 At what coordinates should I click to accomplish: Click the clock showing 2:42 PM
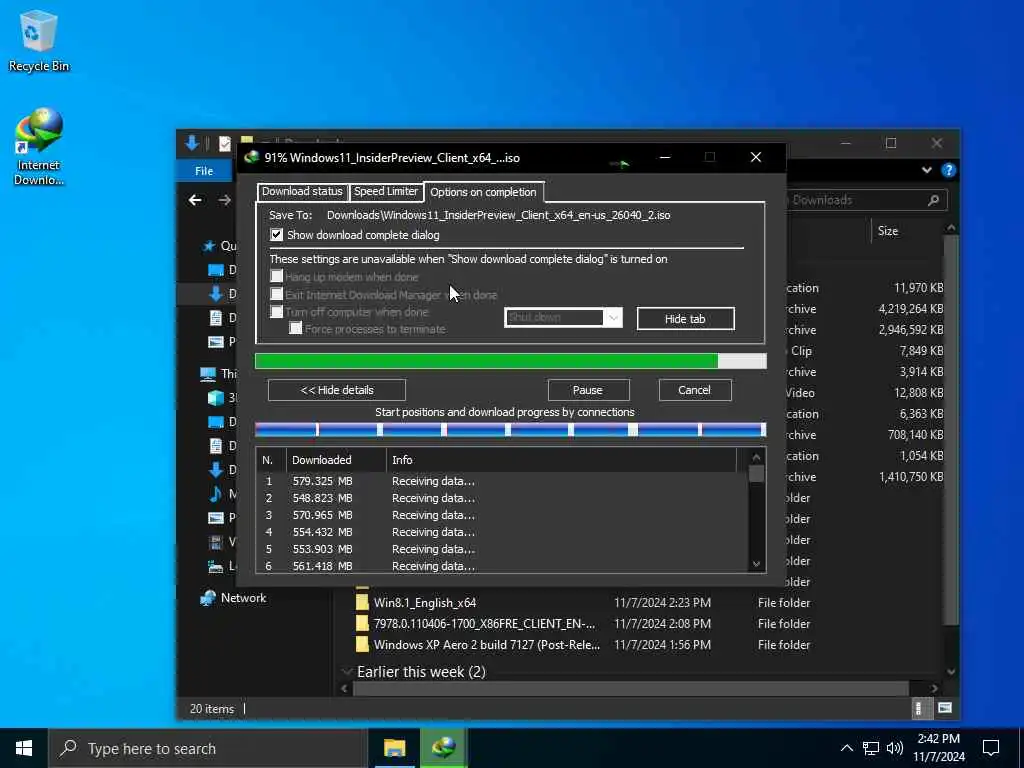938,739
